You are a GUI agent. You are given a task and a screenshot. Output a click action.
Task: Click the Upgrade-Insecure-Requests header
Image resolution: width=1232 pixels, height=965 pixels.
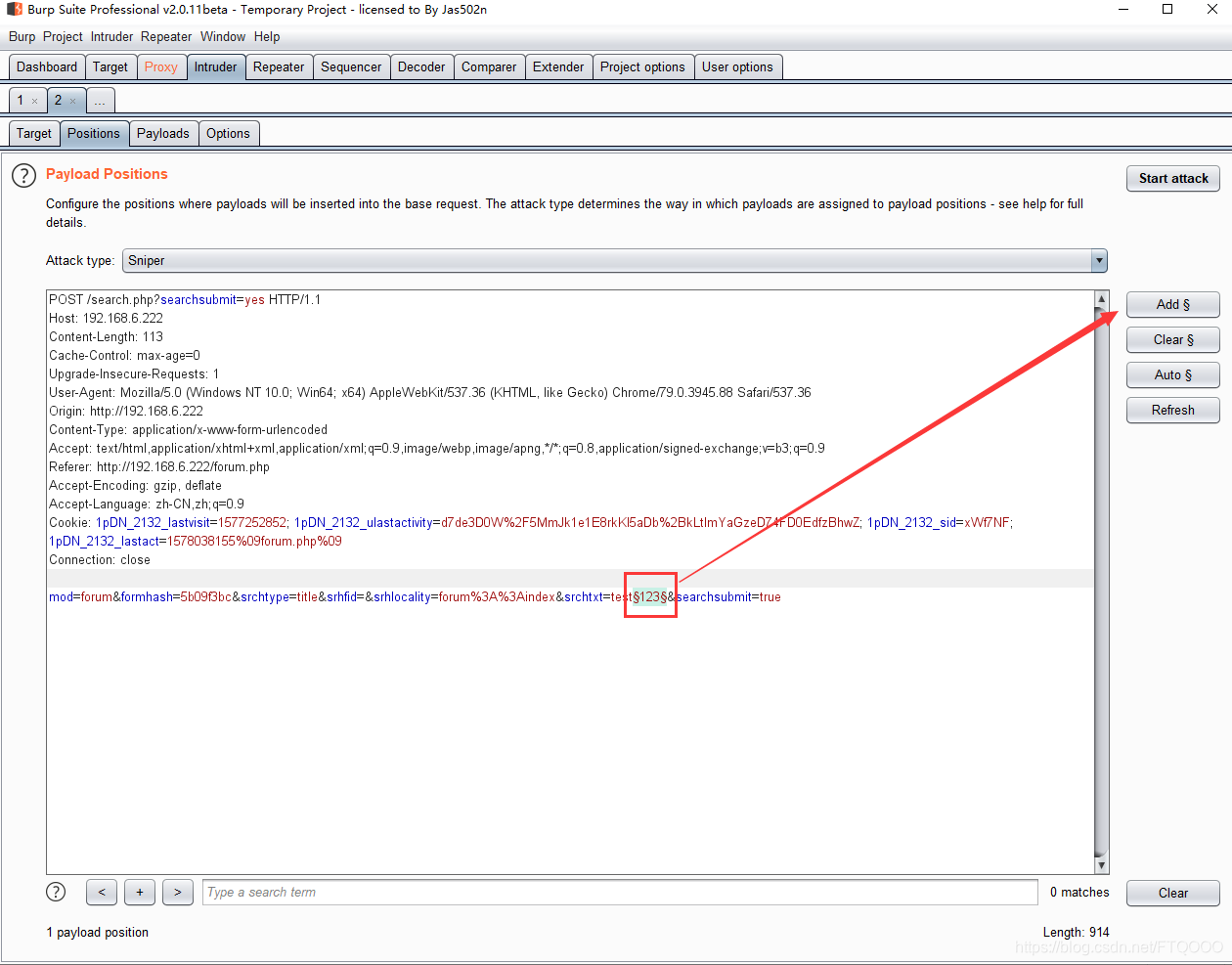[134, 374]
